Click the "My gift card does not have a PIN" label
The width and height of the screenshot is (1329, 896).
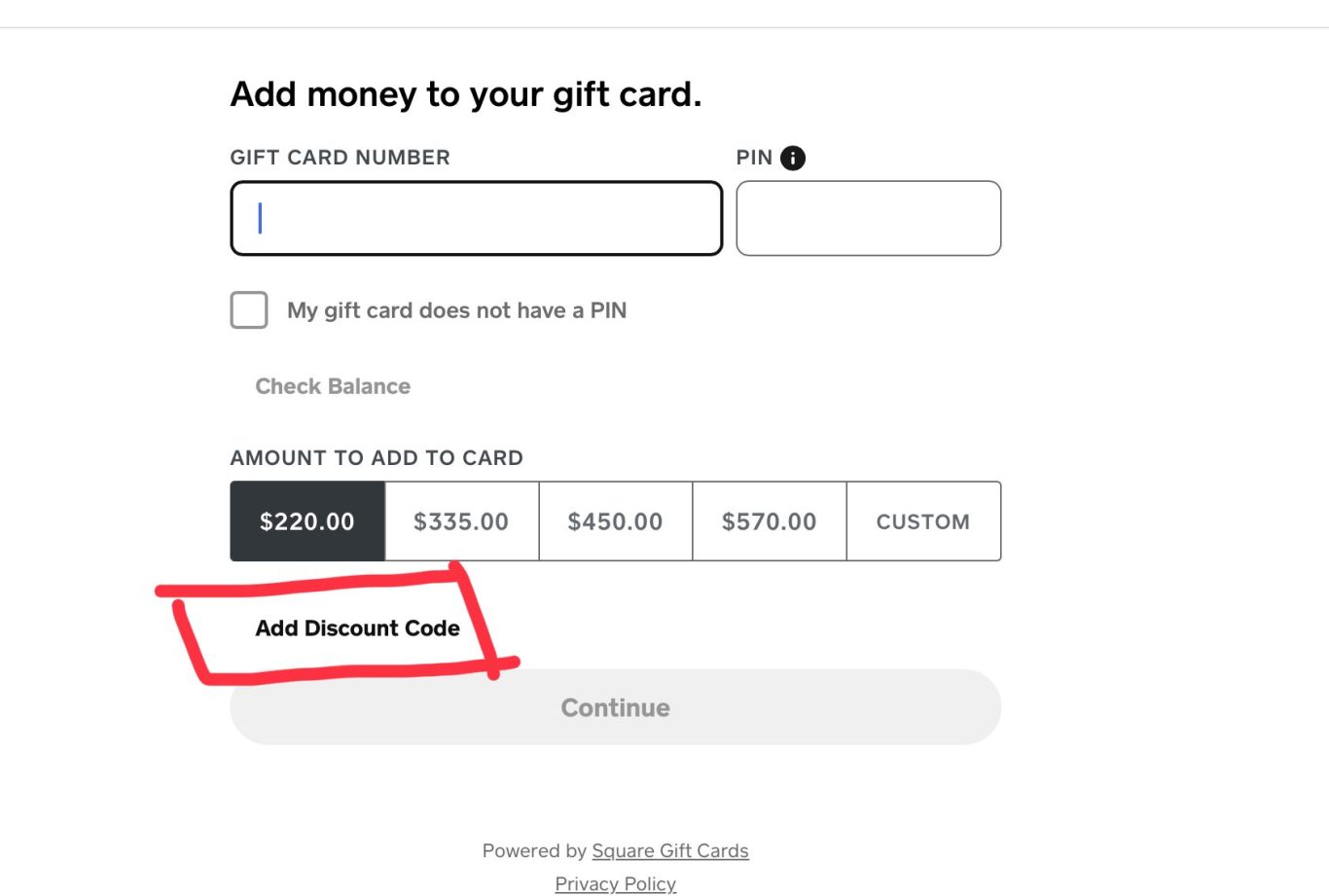coord(456,310)
